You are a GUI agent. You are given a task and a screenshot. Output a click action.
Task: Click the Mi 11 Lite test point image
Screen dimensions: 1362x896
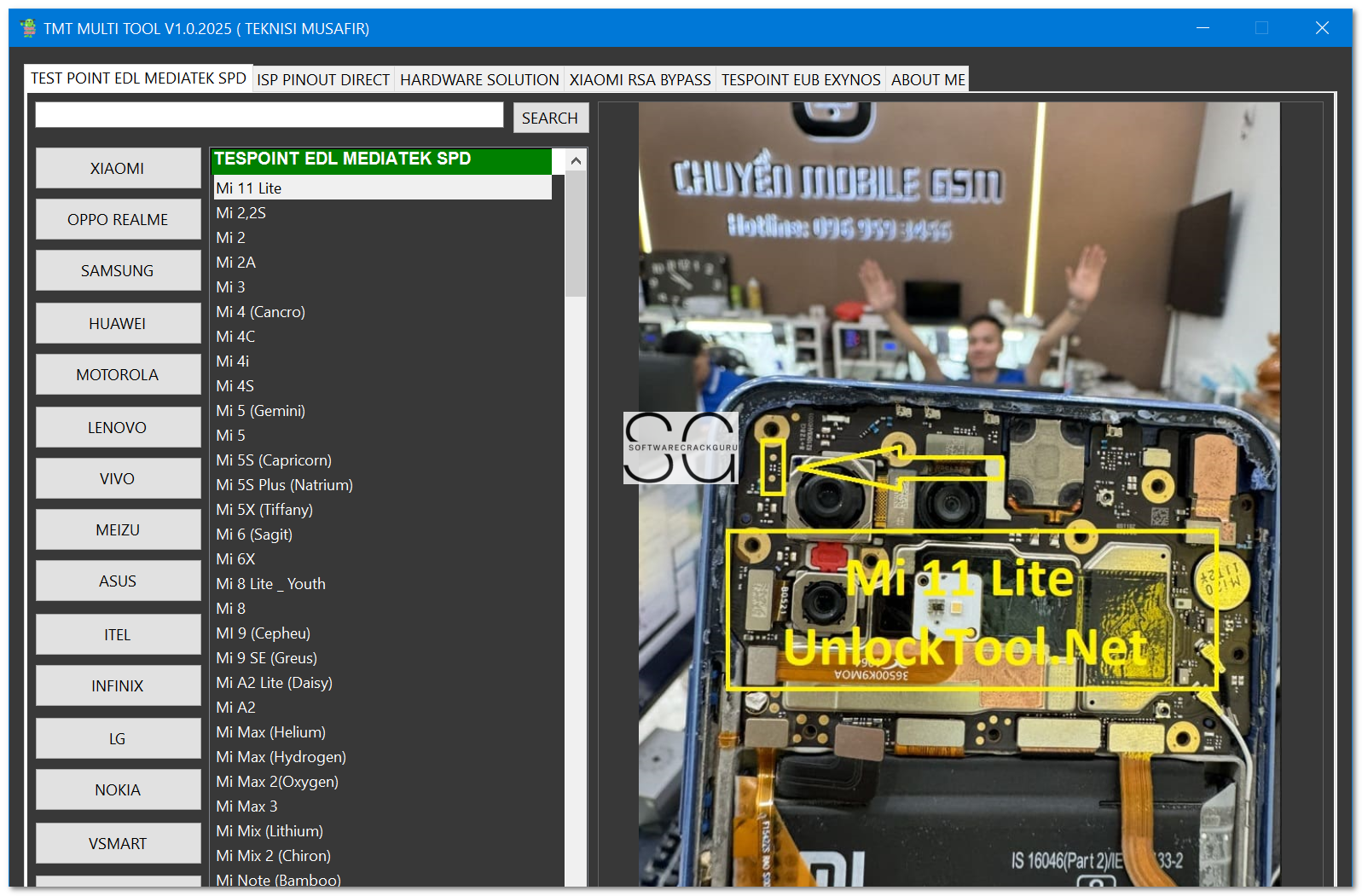coord(959,494)
